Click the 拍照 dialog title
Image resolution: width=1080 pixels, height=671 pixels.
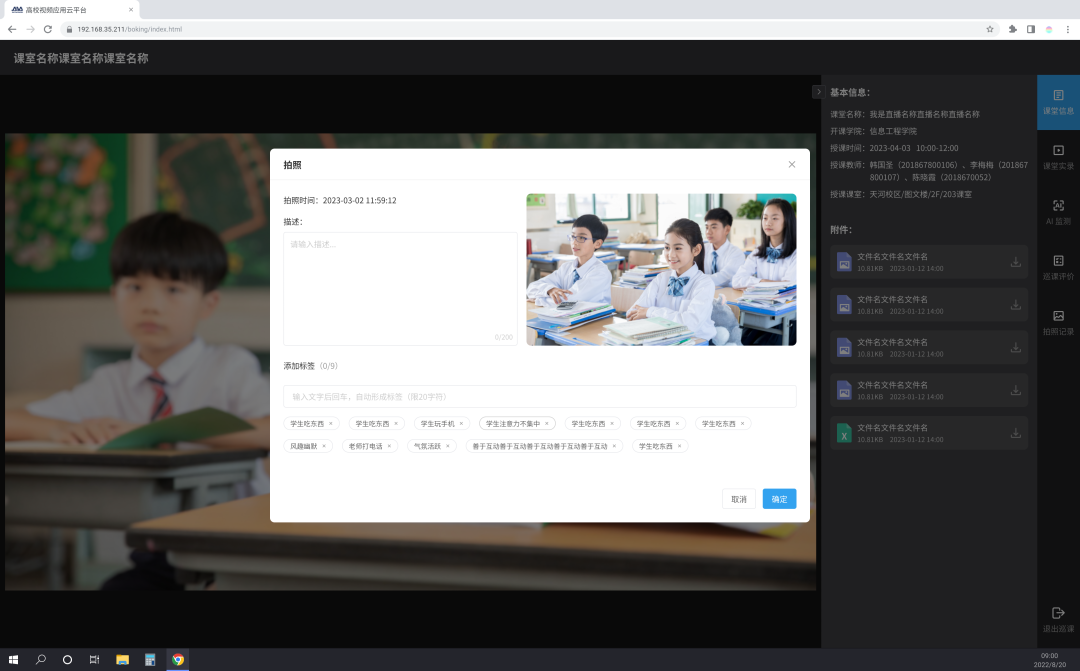(x=292, y=165)
